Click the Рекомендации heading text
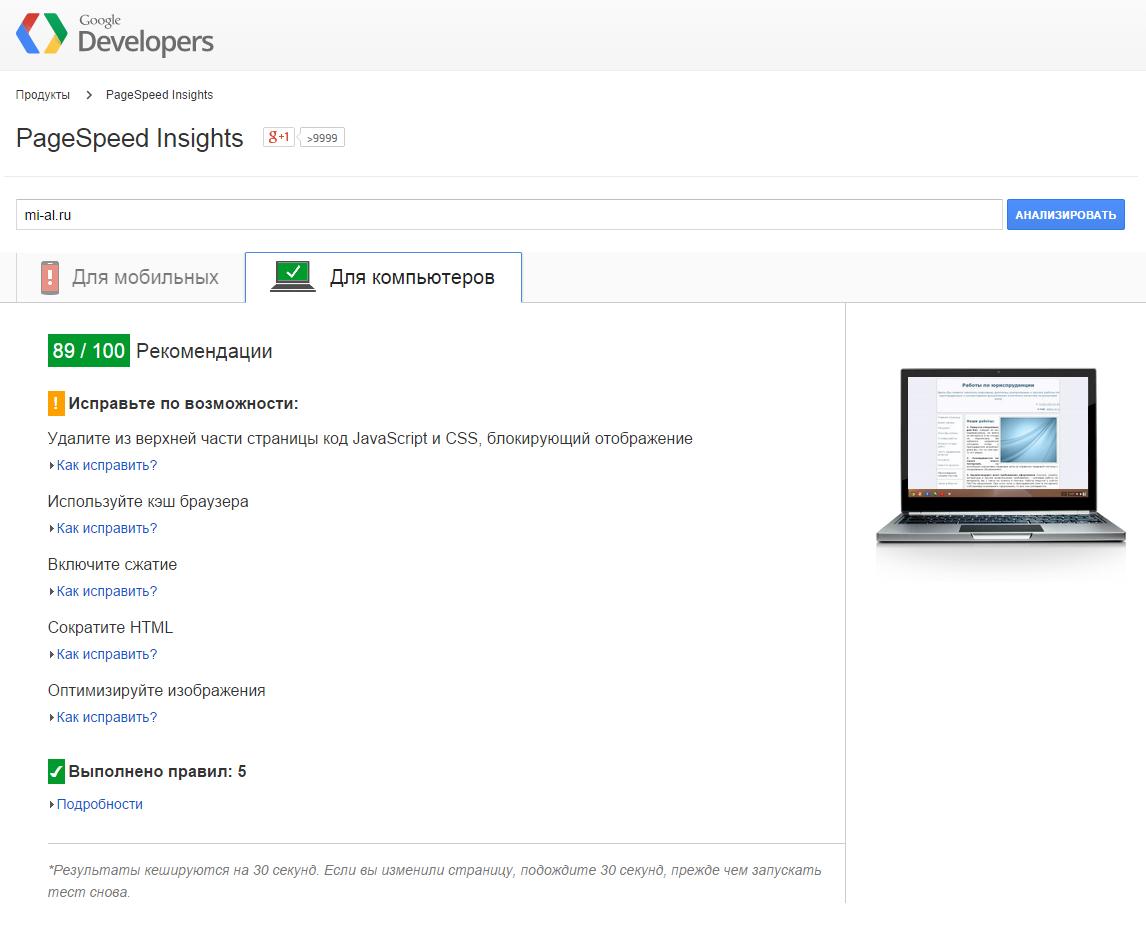 (204, 352)
